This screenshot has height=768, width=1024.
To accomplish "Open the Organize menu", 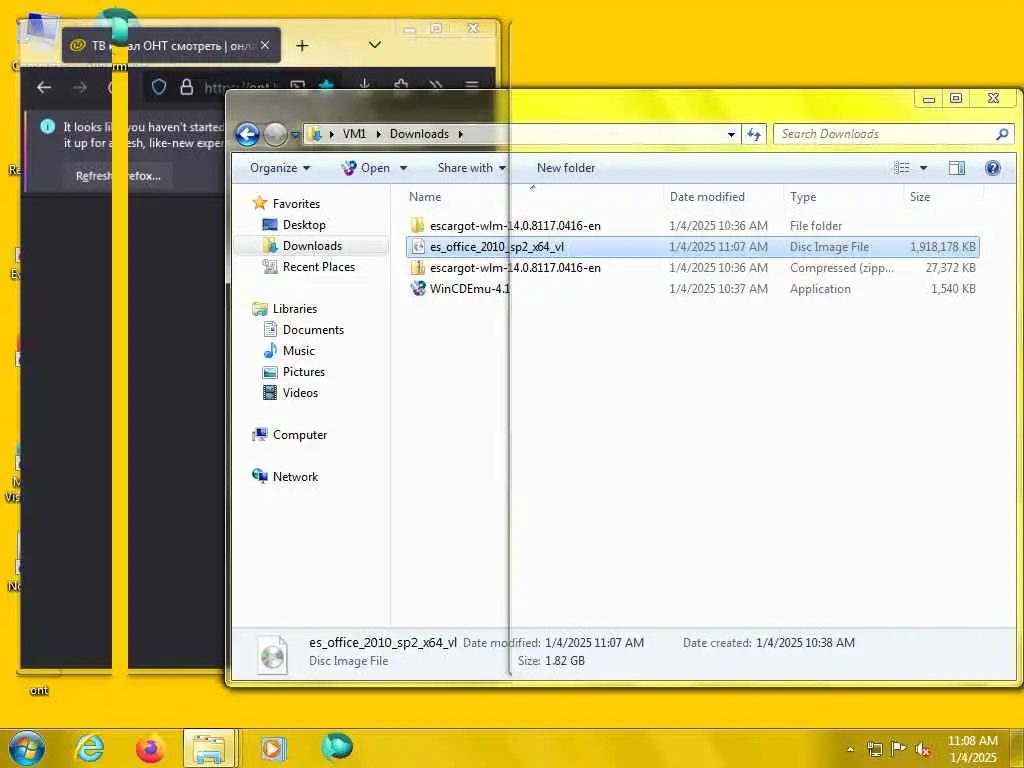I will 280,168.
